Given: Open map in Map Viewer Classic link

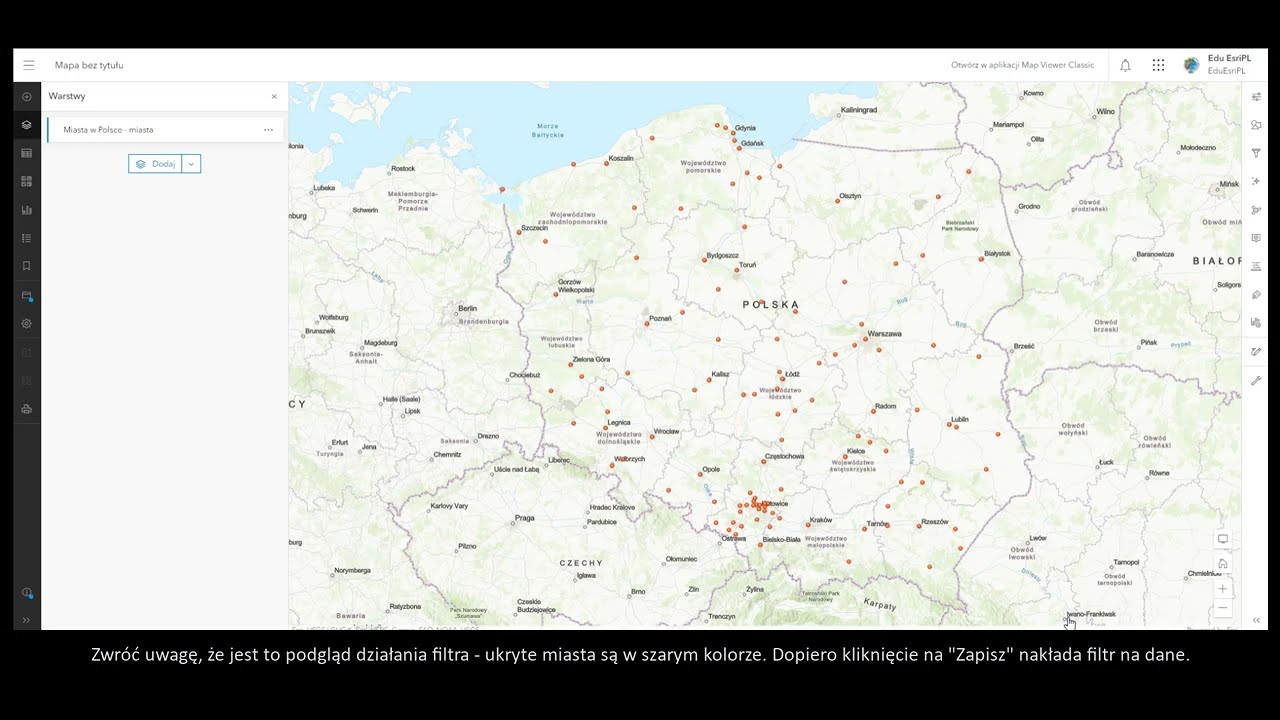Looking at the screenshot, I should coord(1022,65).
